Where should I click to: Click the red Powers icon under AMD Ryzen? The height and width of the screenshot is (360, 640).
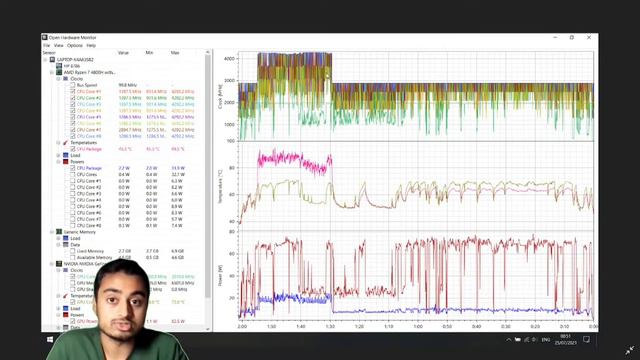65,162
